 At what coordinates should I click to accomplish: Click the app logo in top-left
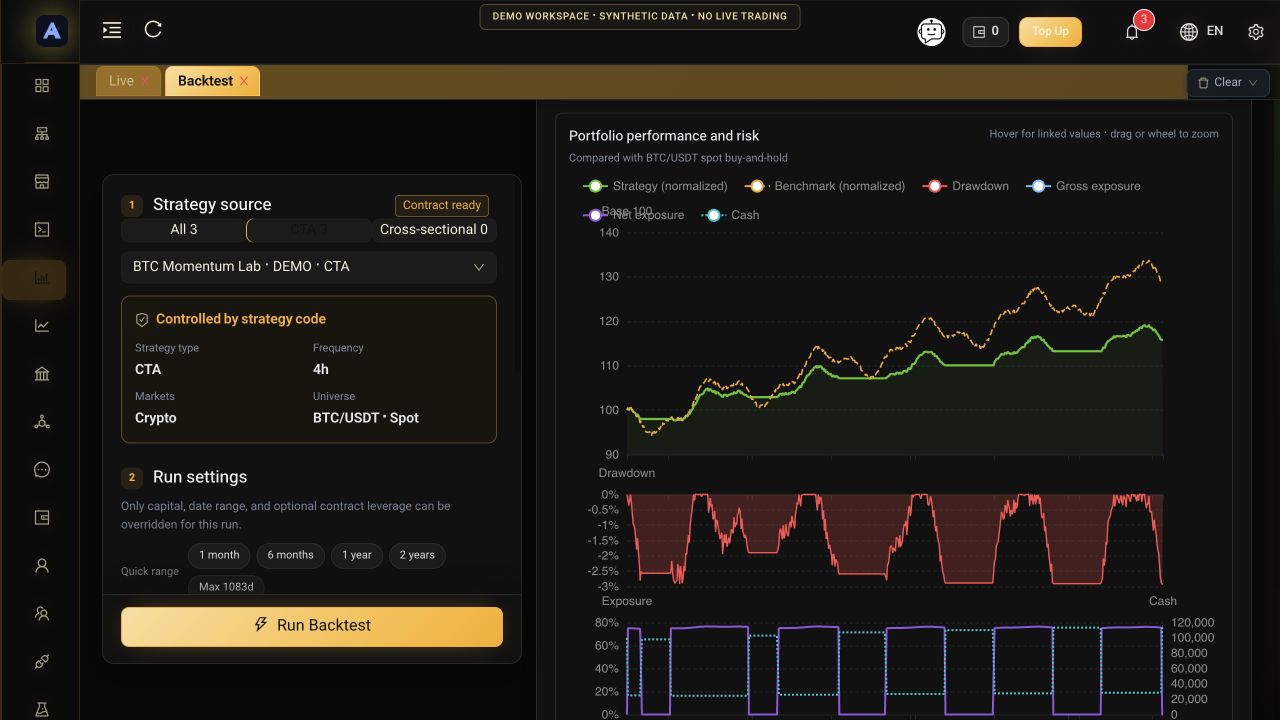pyautogui.click(x=52, y=31)
